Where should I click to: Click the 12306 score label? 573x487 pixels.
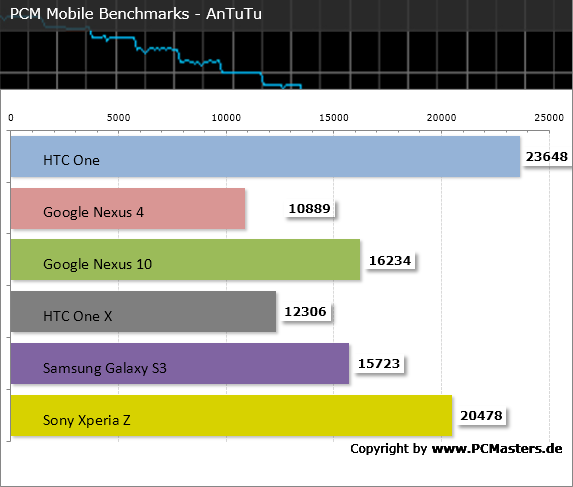306,312
